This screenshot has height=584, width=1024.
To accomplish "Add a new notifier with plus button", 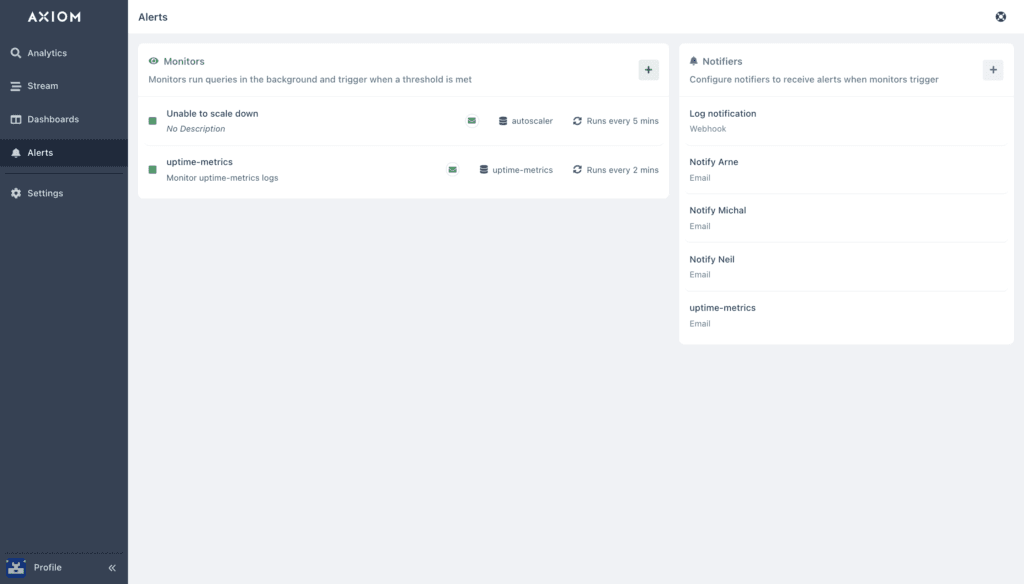I will 993,70.
